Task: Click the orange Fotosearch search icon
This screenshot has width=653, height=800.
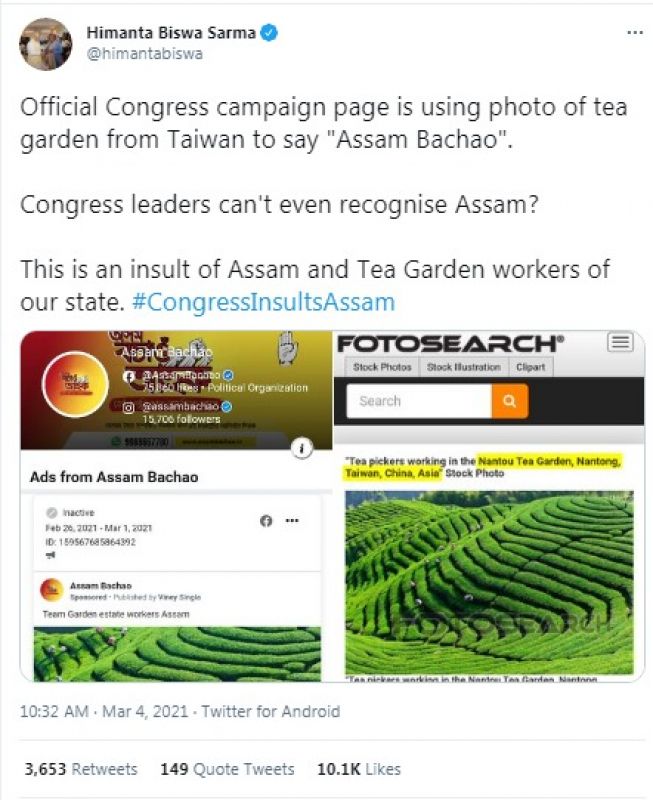Action: [x=510, y=401]
